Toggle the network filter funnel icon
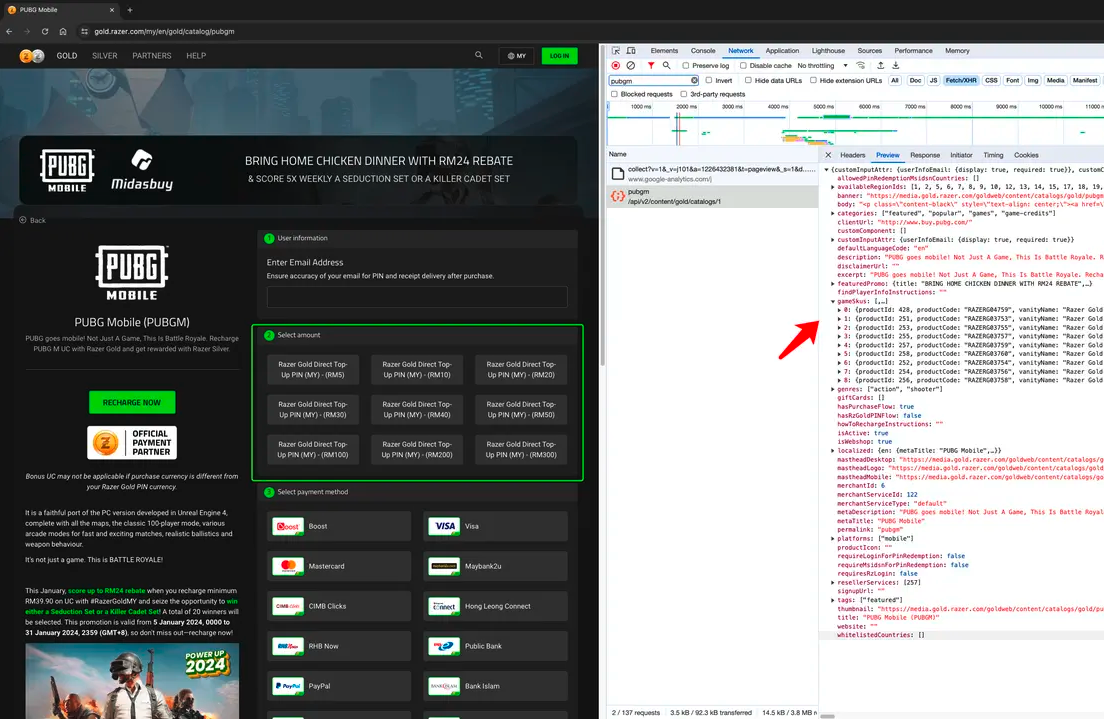1104x719 pixels. [x=651, y=65]
